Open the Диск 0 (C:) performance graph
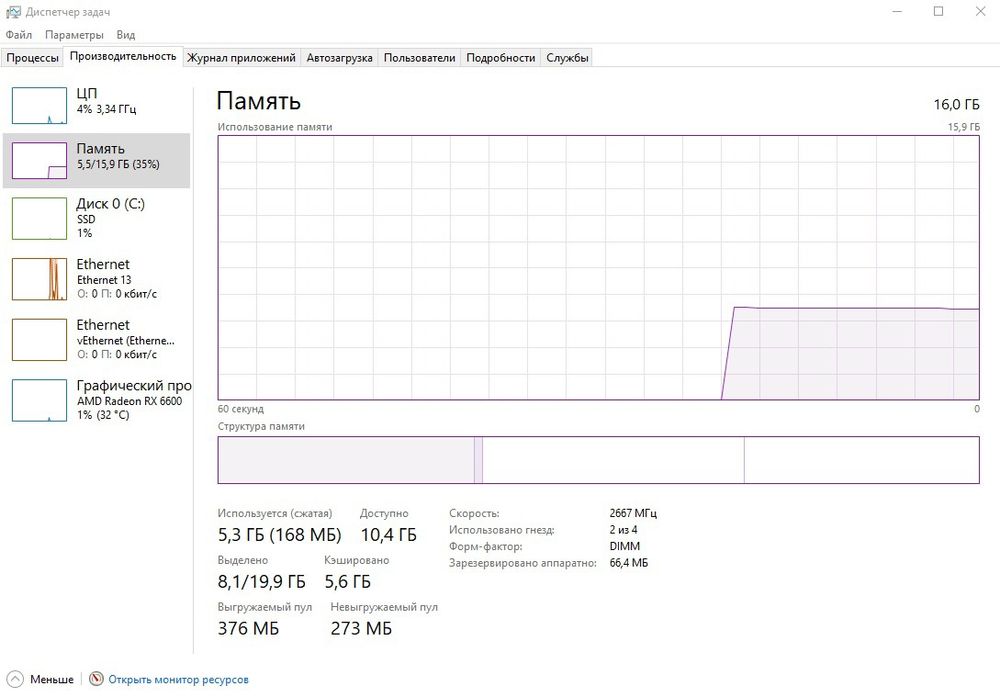 (39, 218)
